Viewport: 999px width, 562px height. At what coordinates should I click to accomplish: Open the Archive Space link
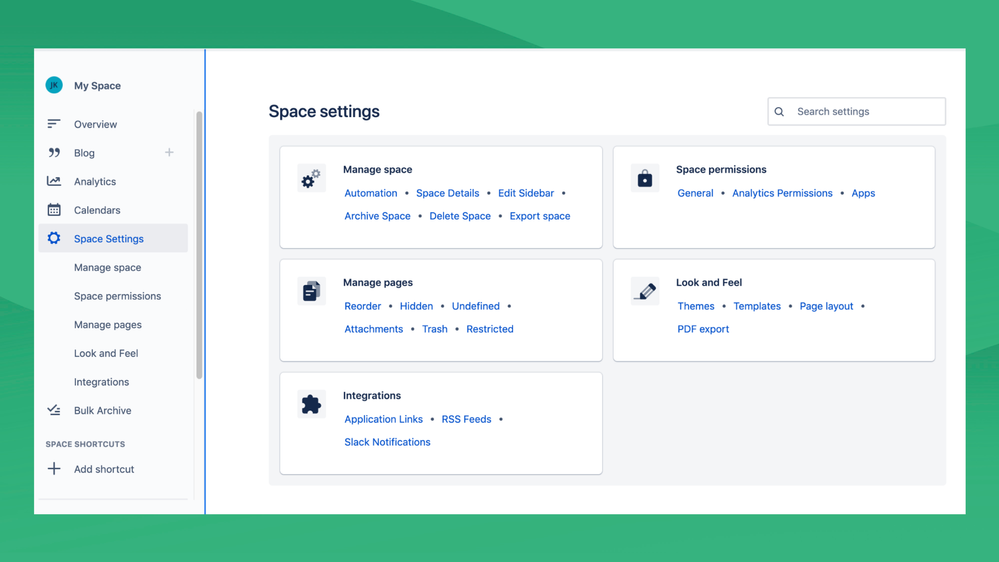377,216
